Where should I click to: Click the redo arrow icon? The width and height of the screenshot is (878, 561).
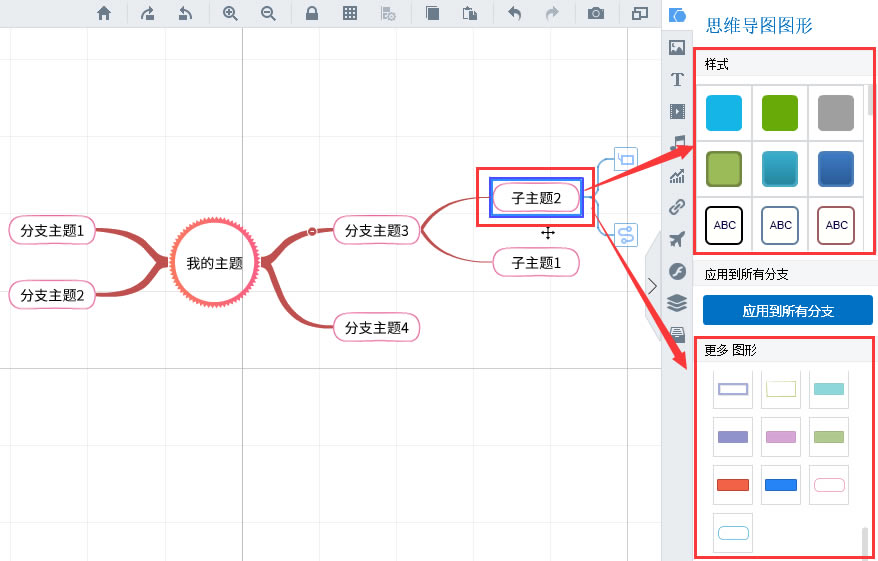(x=552, y=13)
